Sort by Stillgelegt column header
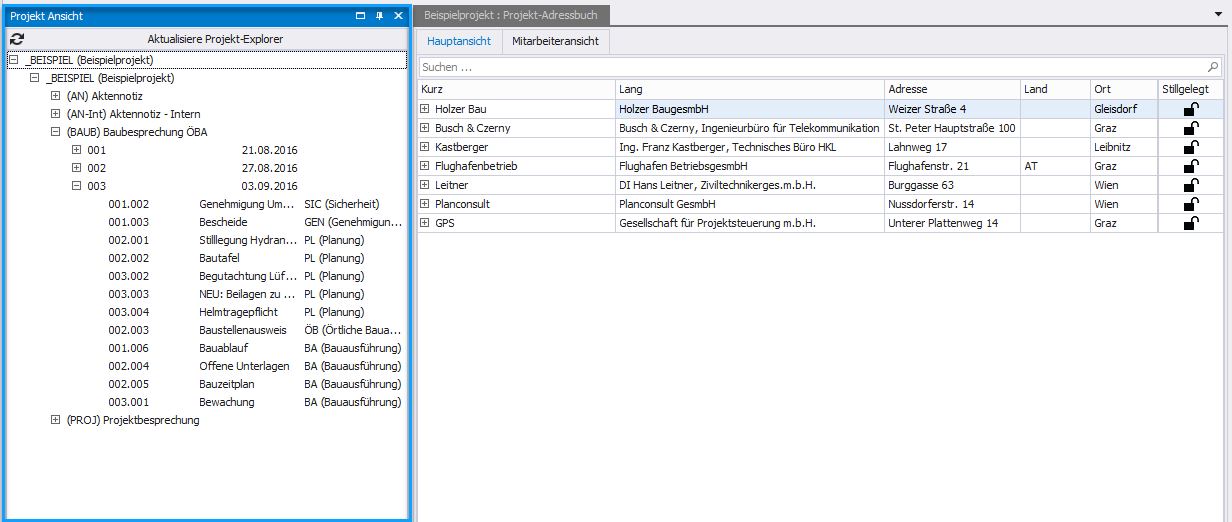 [x=1192, y=89]
